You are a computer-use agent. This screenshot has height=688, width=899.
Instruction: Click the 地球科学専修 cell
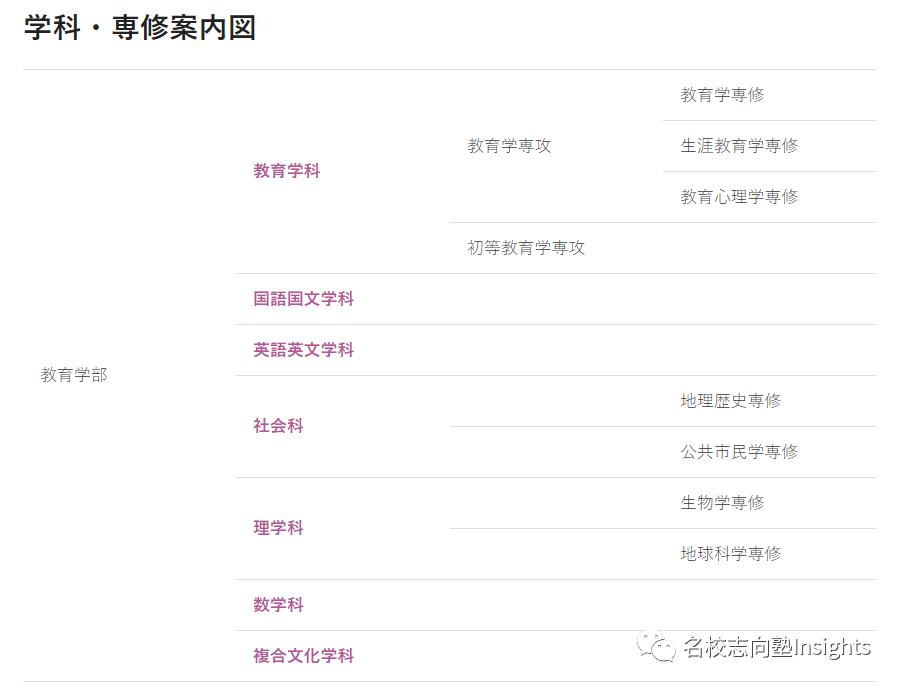click(731, 554)
